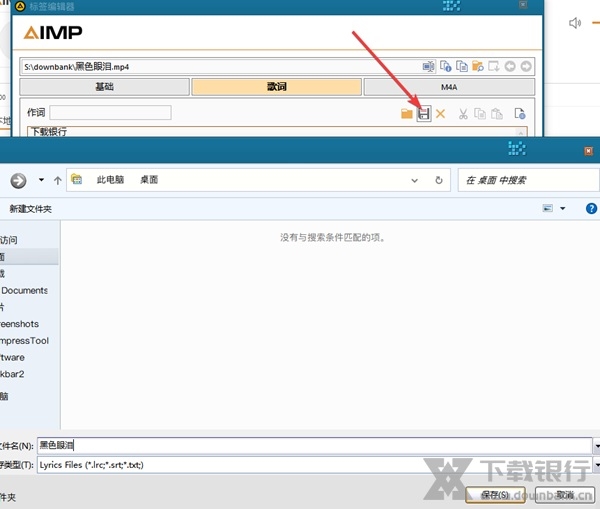Click dotted-grid icon in save dialog title bar
Screen dimensions: 600x509
click(x=517, y=148)
